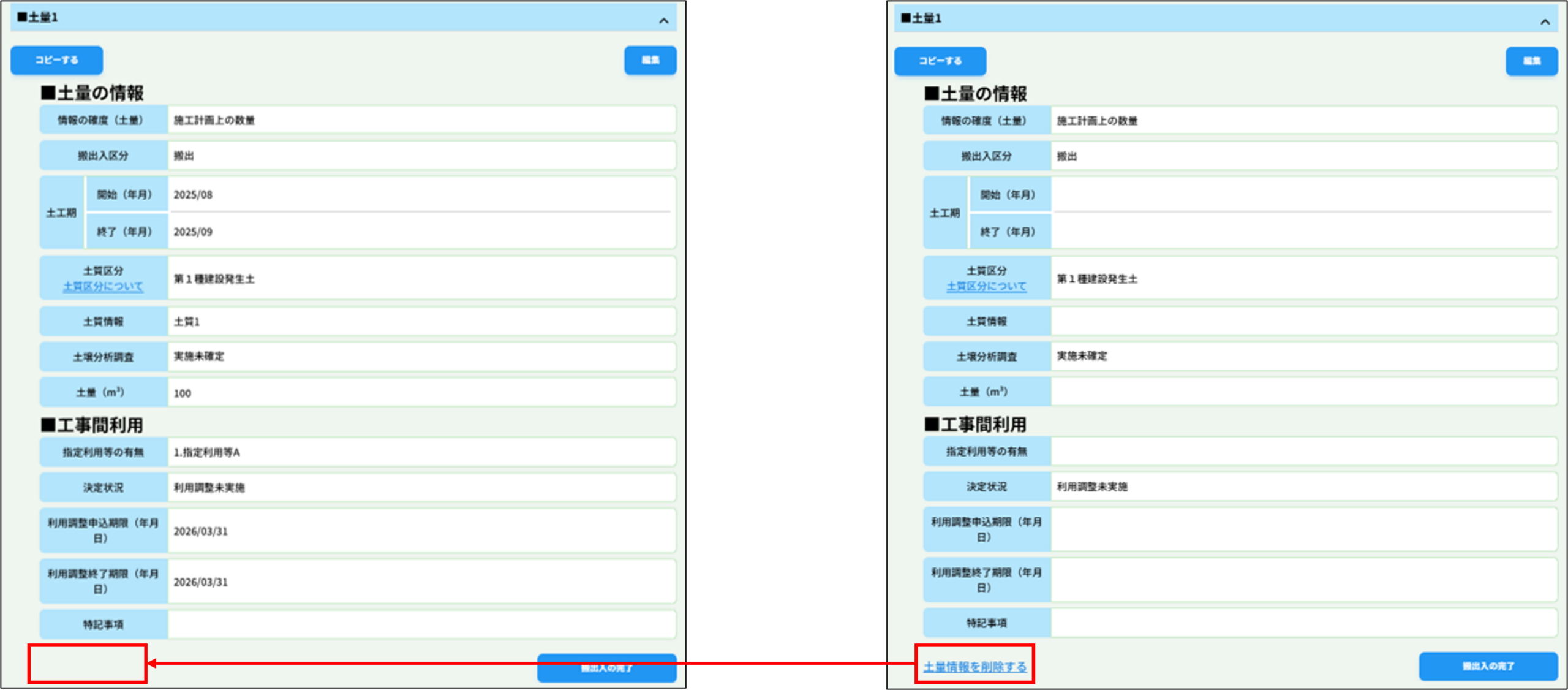This screenshot has width=1568, height=690.
Task: Click empty right 土量 (m³) field
Action: click(1303, 392)
